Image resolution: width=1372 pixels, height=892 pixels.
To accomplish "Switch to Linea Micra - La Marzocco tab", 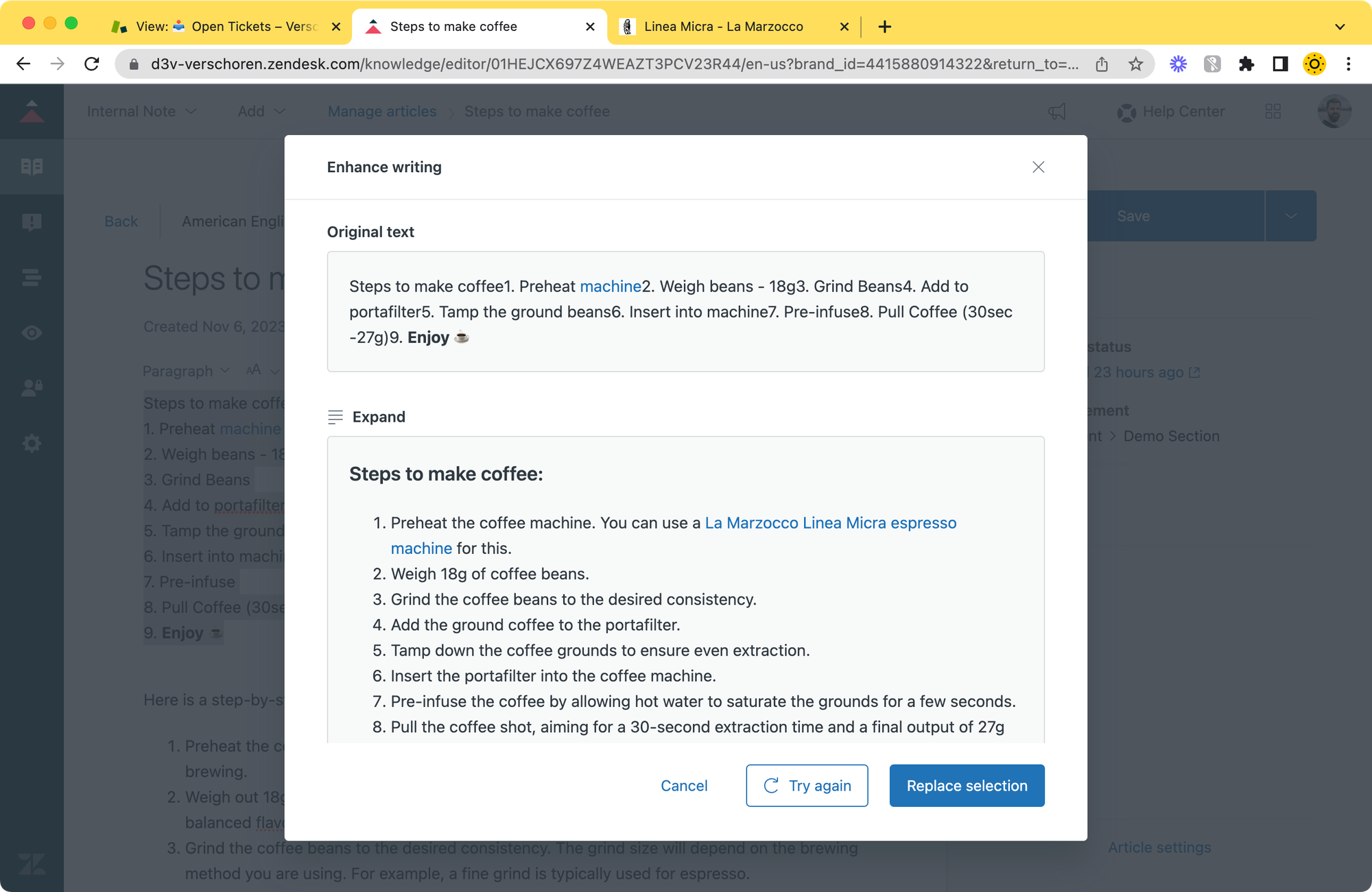I will tap(723, 27).
